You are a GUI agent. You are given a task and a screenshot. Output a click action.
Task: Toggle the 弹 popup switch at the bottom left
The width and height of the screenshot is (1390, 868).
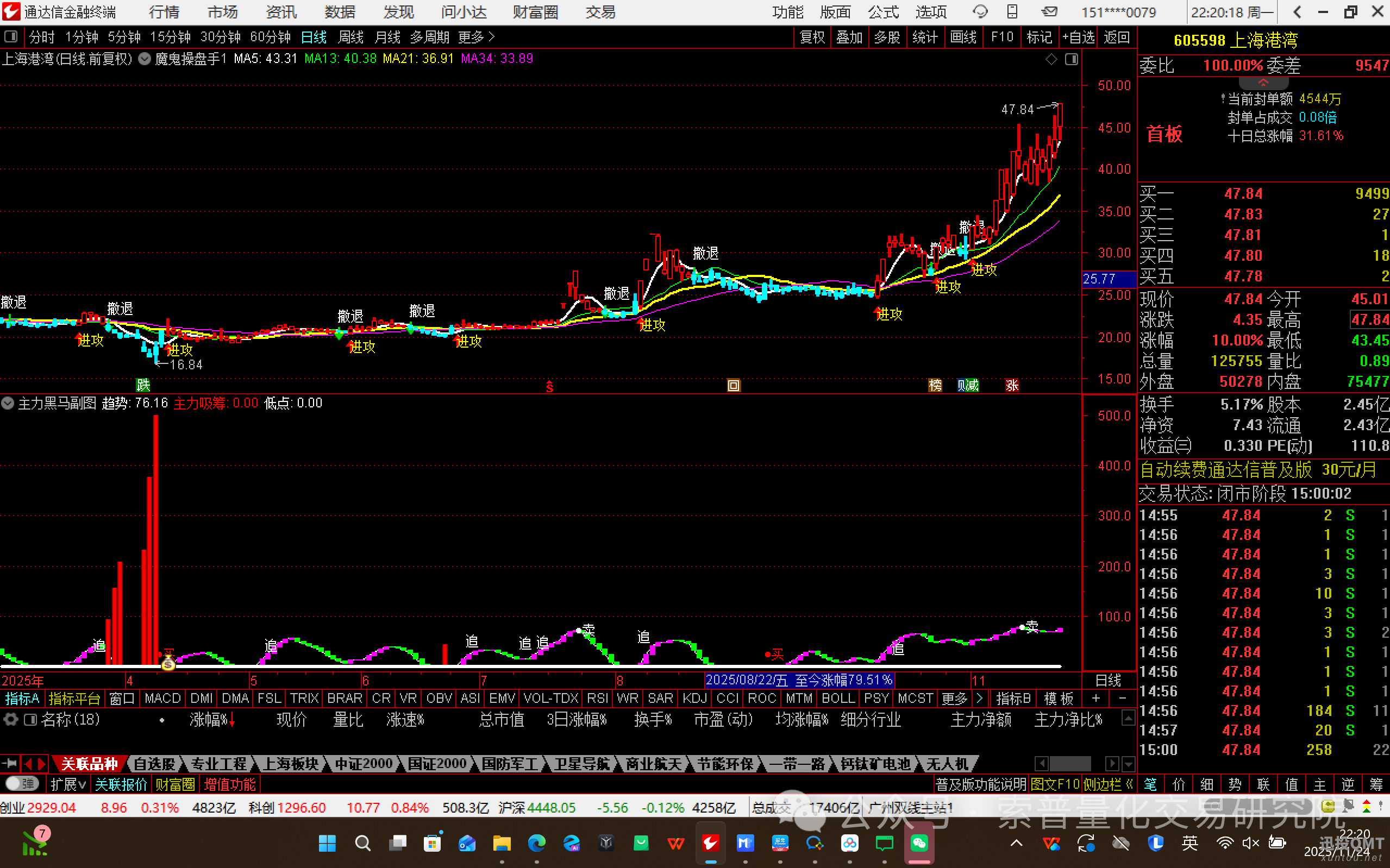click(22, 784)
